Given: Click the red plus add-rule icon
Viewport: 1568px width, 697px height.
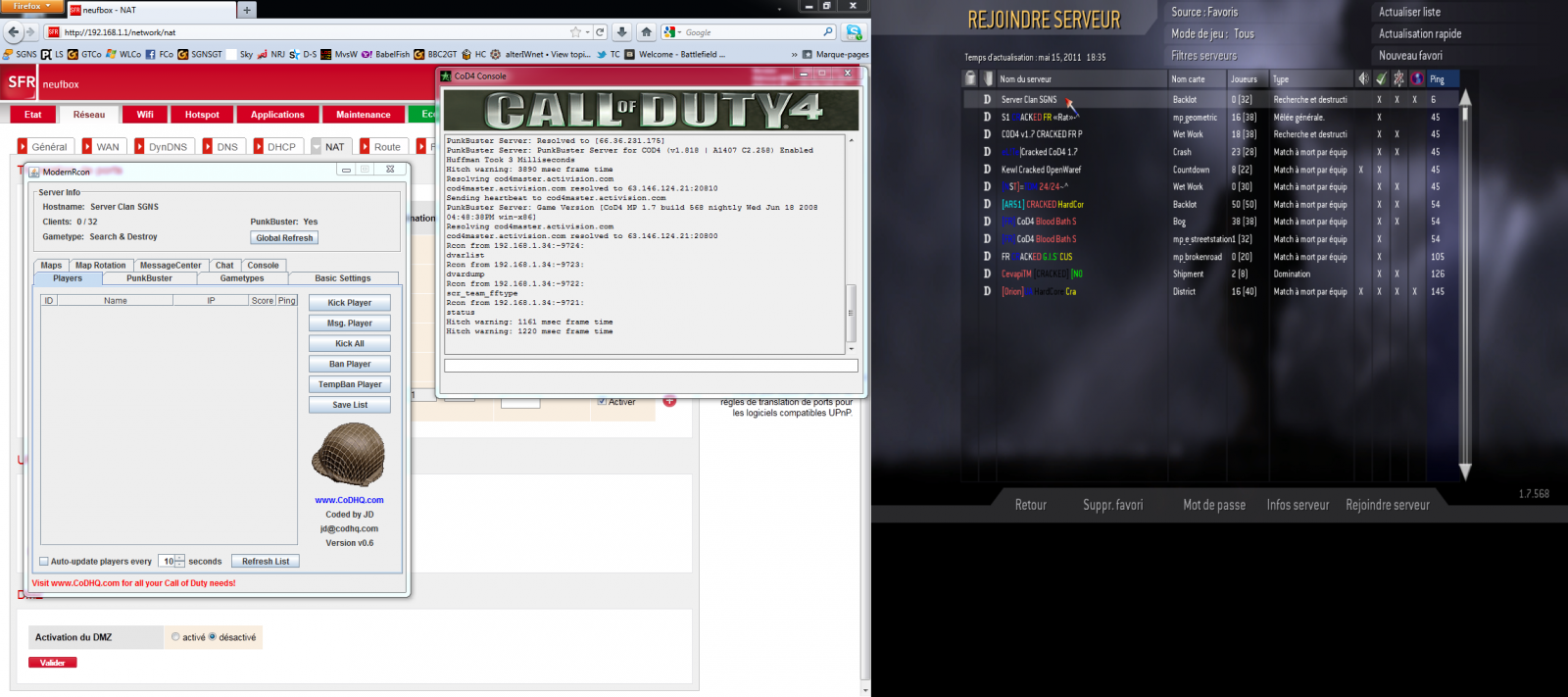Looking at the screenshot, I should point(669,400).
